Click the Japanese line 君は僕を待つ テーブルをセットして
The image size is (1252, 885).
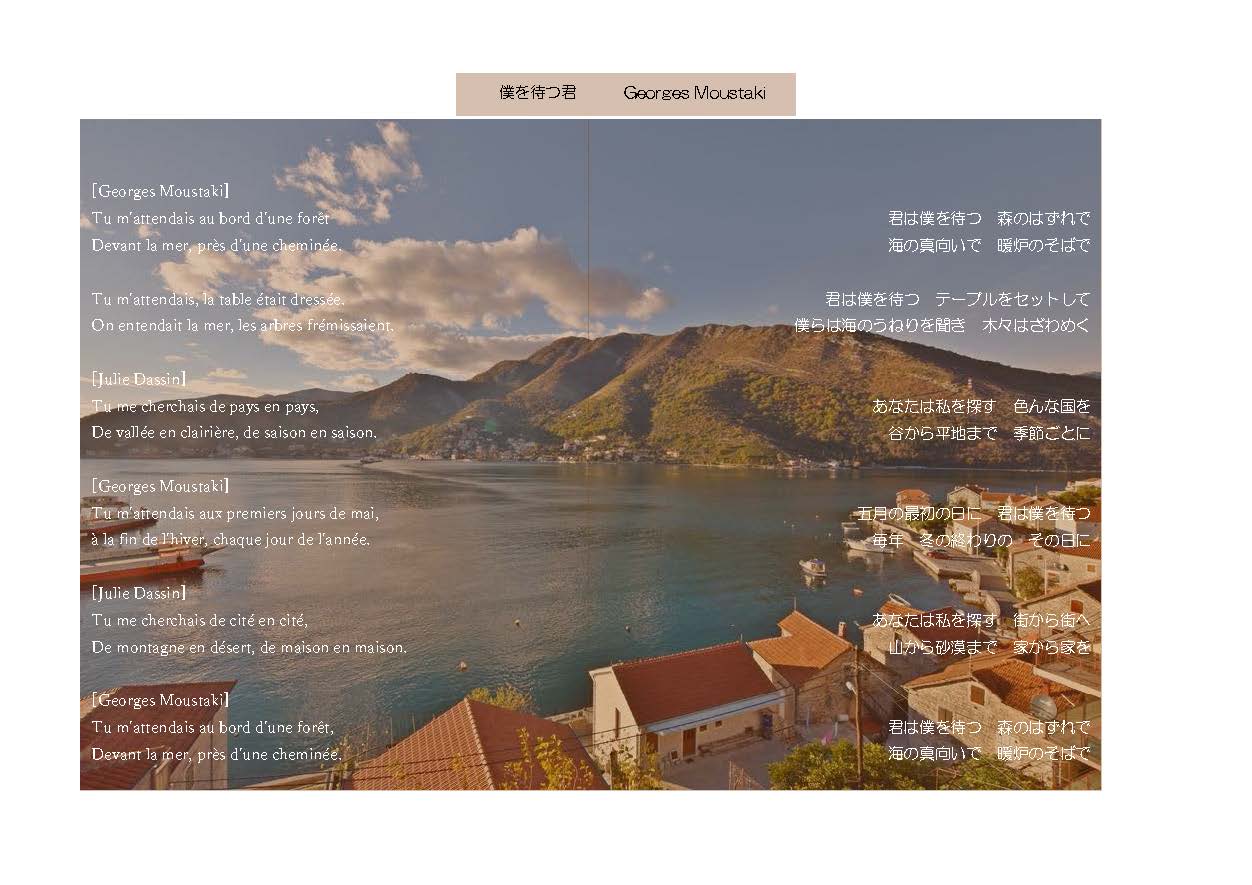[957, 299]
